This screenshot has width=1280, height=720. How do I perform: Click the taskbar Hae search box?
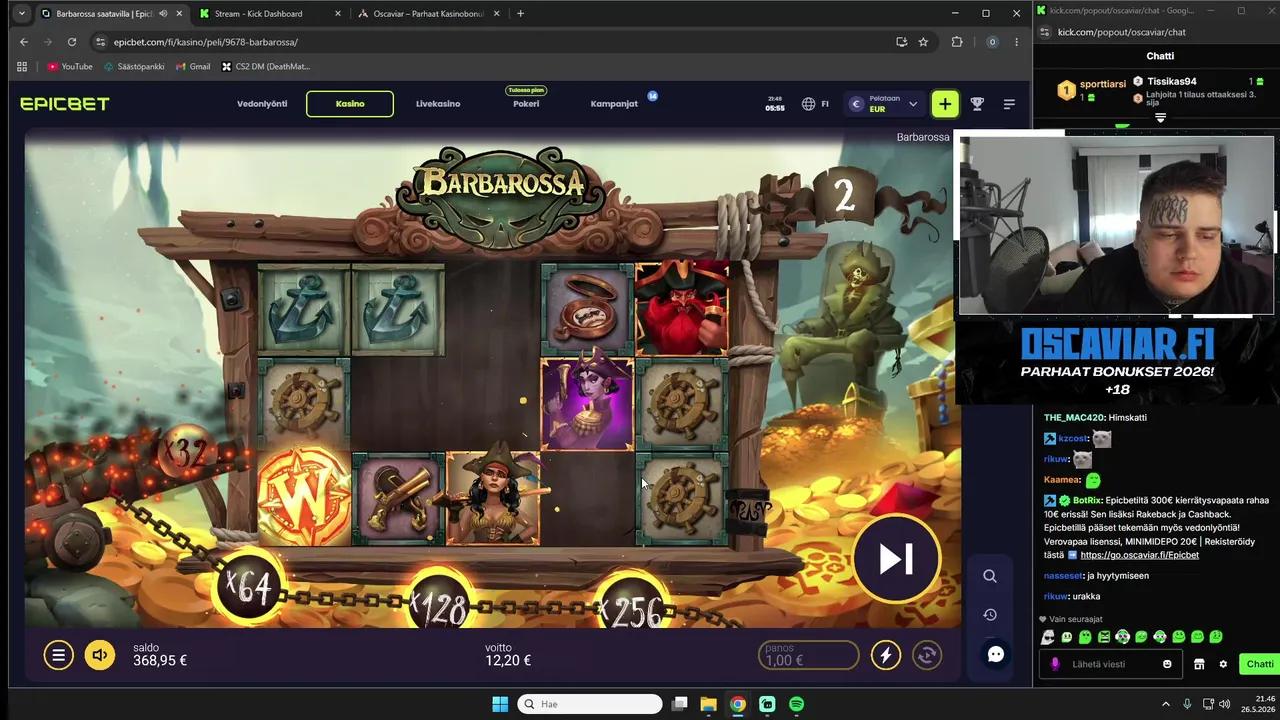tap(590, 704)
